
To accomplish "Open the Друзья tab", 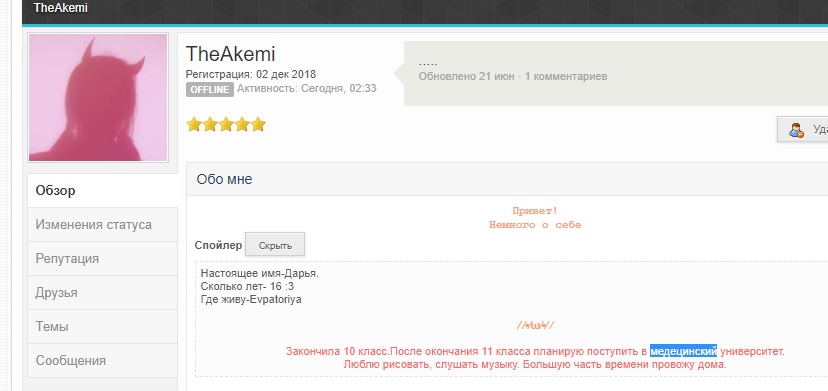I will click(x=102, y=293).
